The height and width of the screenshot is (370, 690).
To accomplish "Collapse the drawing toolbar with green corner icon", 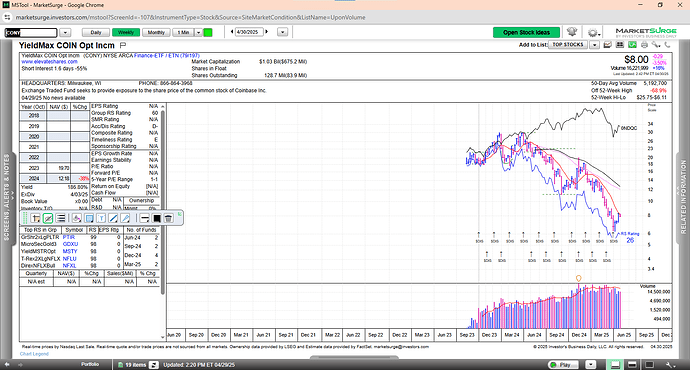I will [x=180, y=214].
